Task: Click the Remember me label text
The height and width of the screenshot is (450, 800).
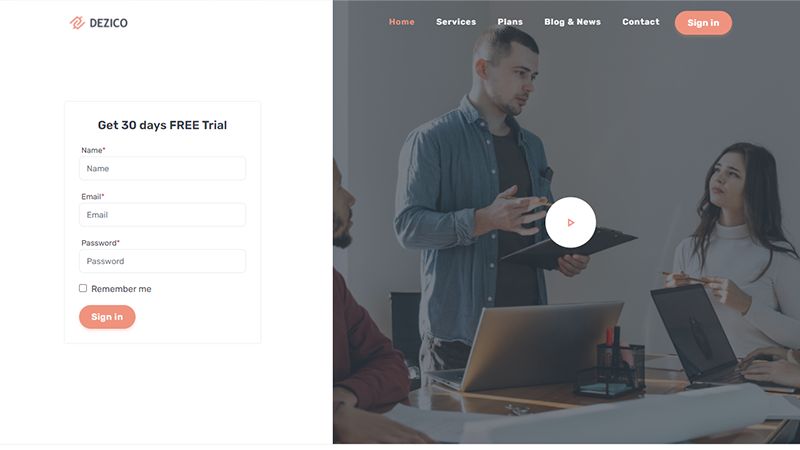Action: tap(121, 289)
